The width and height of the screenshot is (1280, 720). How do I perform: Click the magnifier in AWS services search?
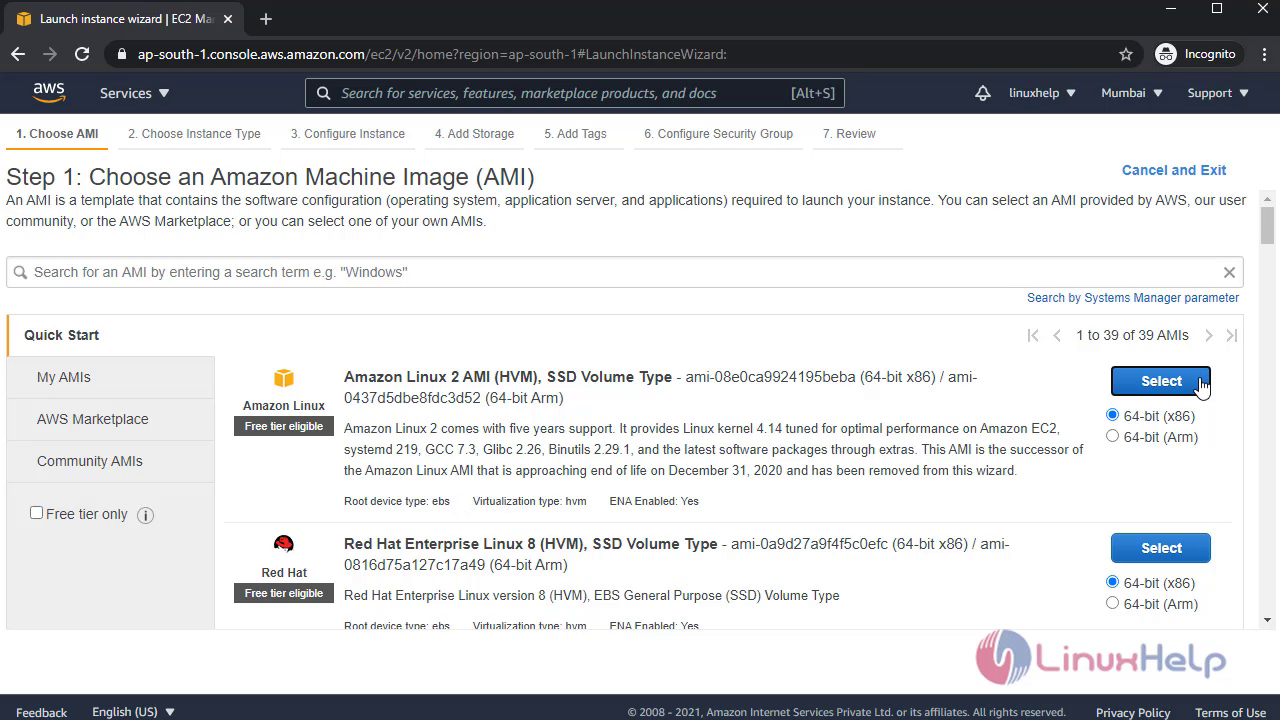click(323, 93)
